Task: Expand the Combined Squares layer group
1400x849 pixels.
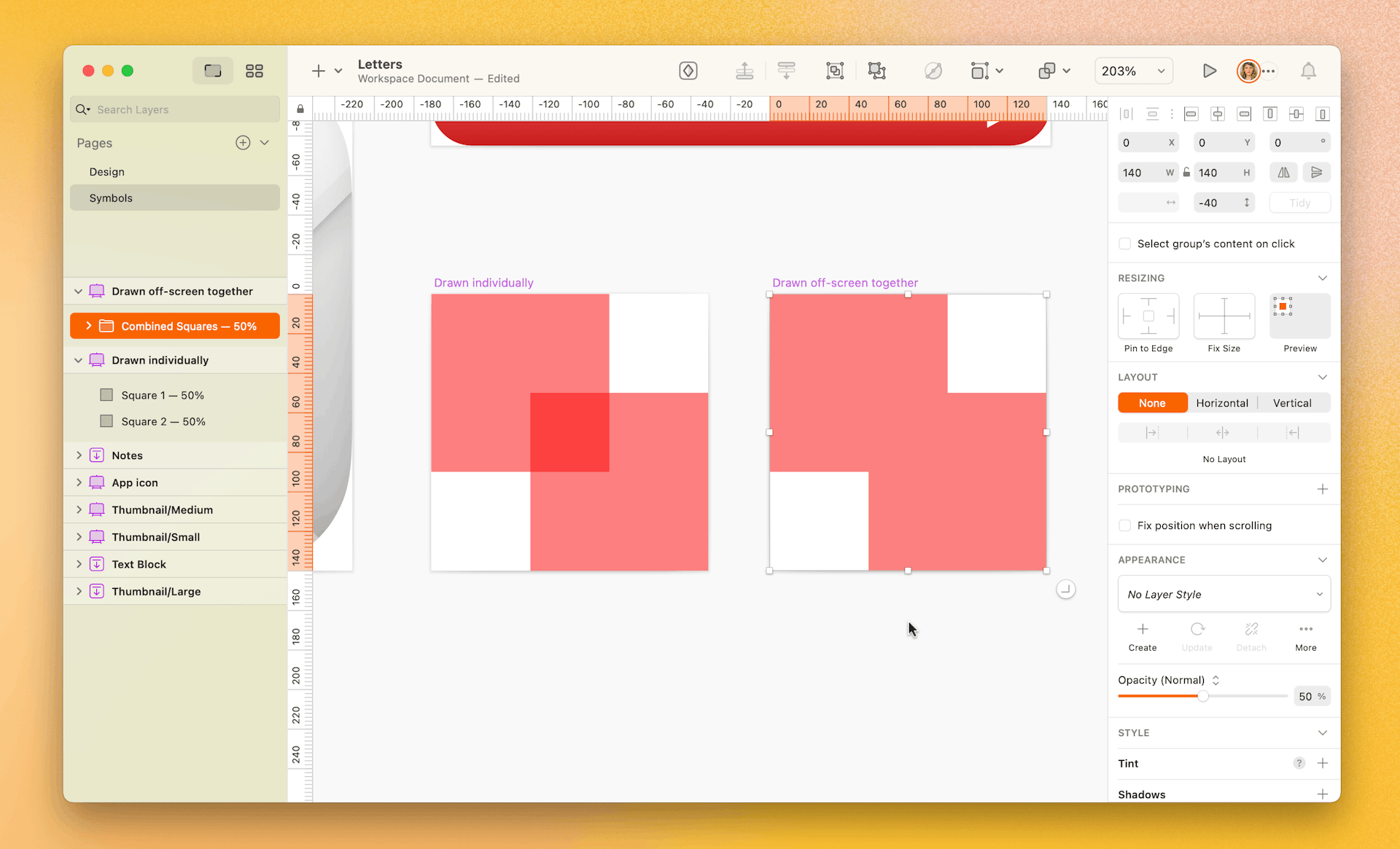Action: click(89, 325)
